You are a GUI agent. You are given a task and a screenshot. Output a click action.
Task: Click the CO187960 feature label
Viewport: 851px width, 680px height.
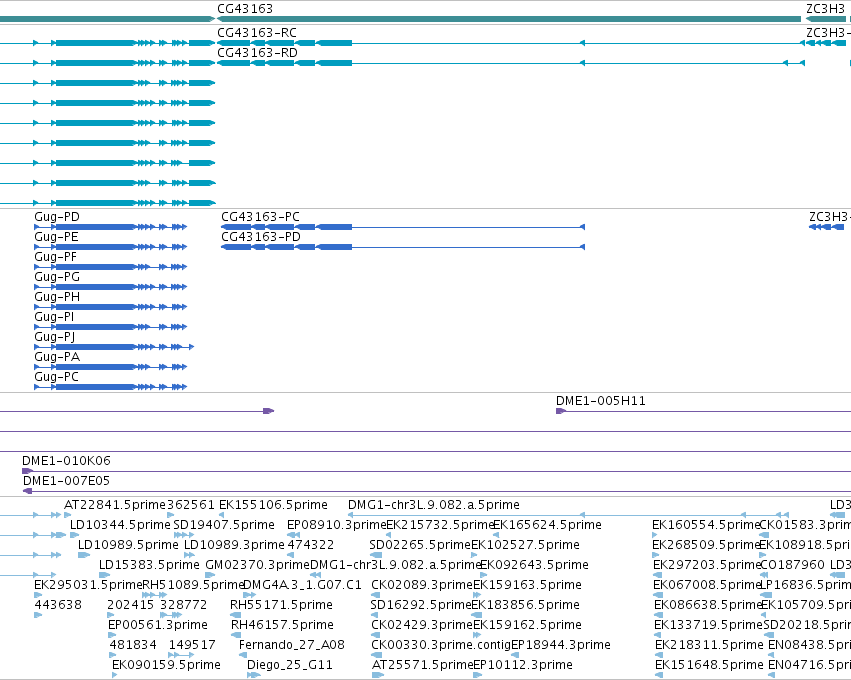[792, 565]
